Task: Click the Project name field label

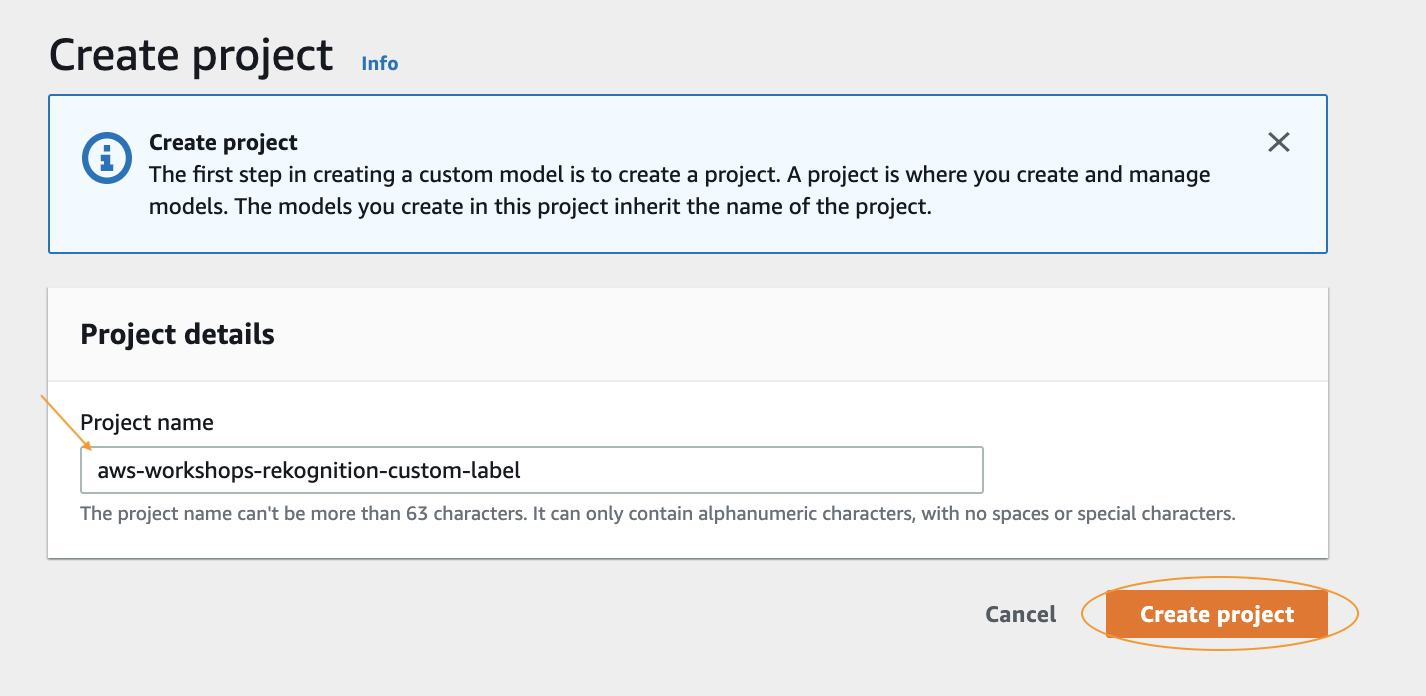Action: (147, 422)
